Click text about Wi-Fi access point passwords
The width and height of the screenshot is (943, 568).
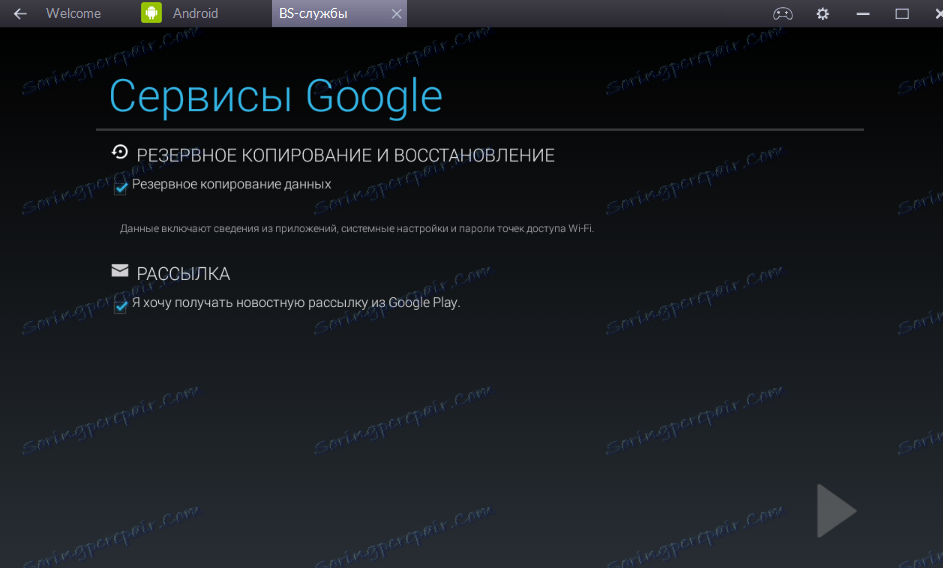point(357,229)
